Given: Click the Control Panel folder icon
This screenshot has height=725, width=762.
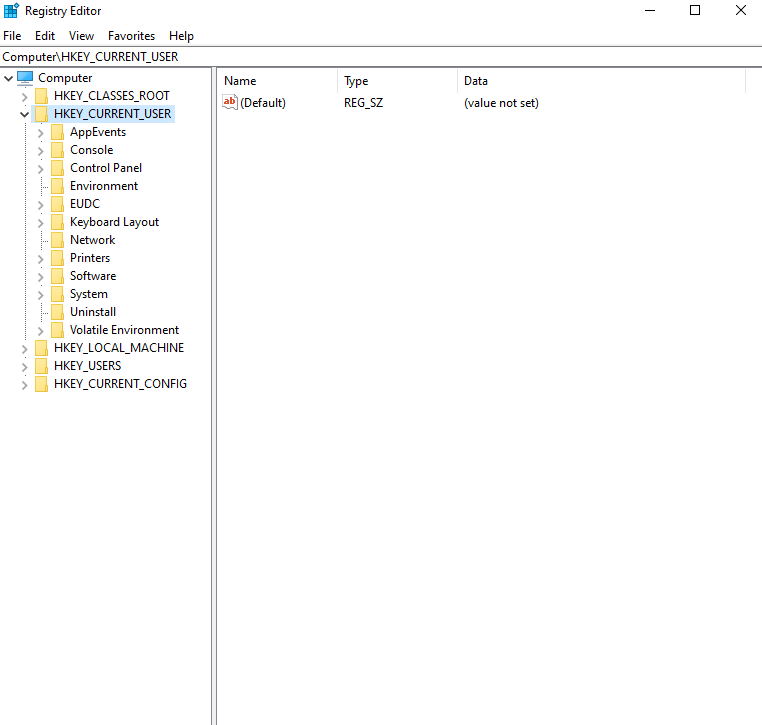Looking at the screenshot, I should 57,168.
